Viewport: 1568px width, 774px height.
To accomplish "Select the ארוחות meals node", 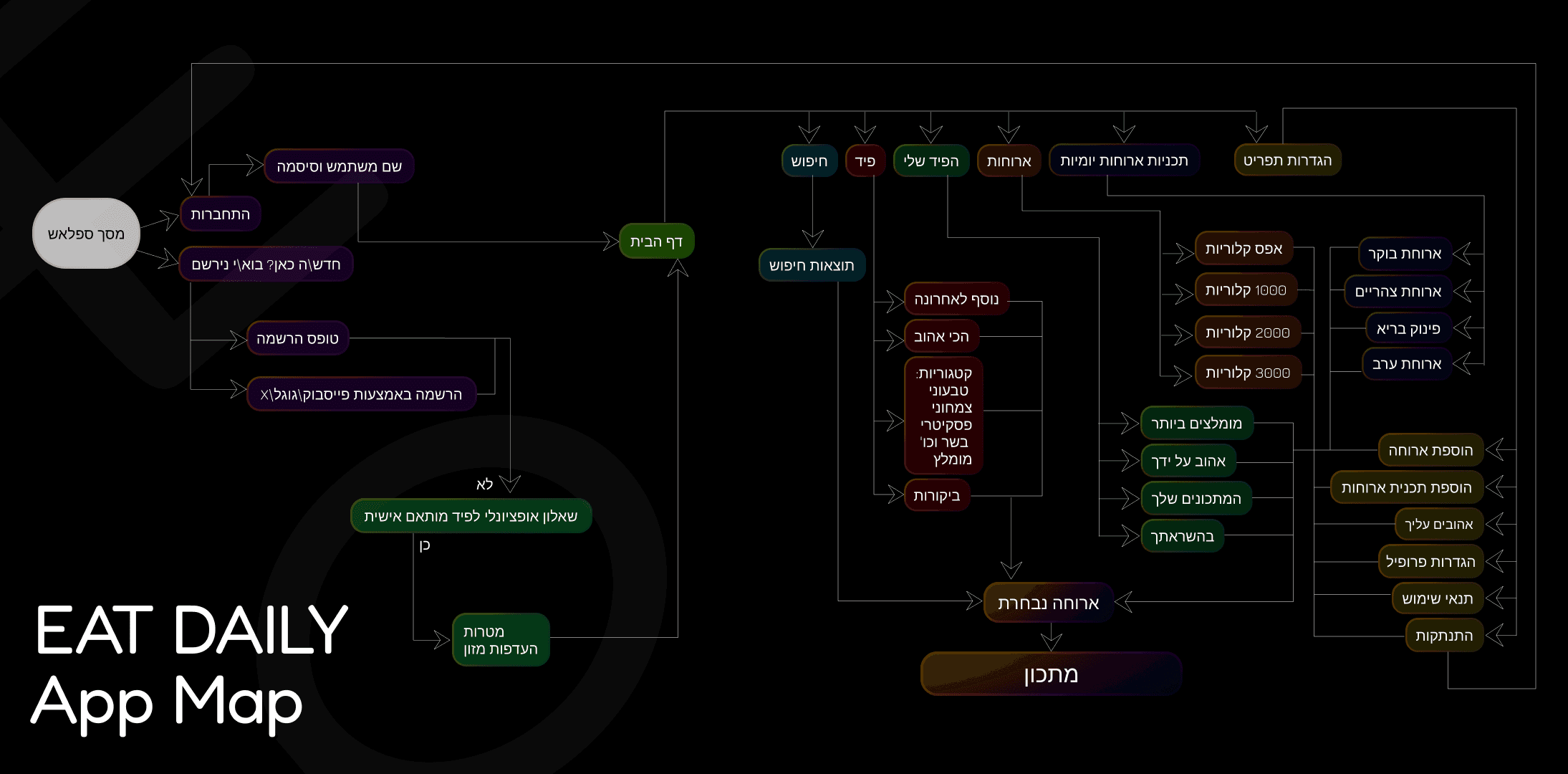I will 1009,161.
